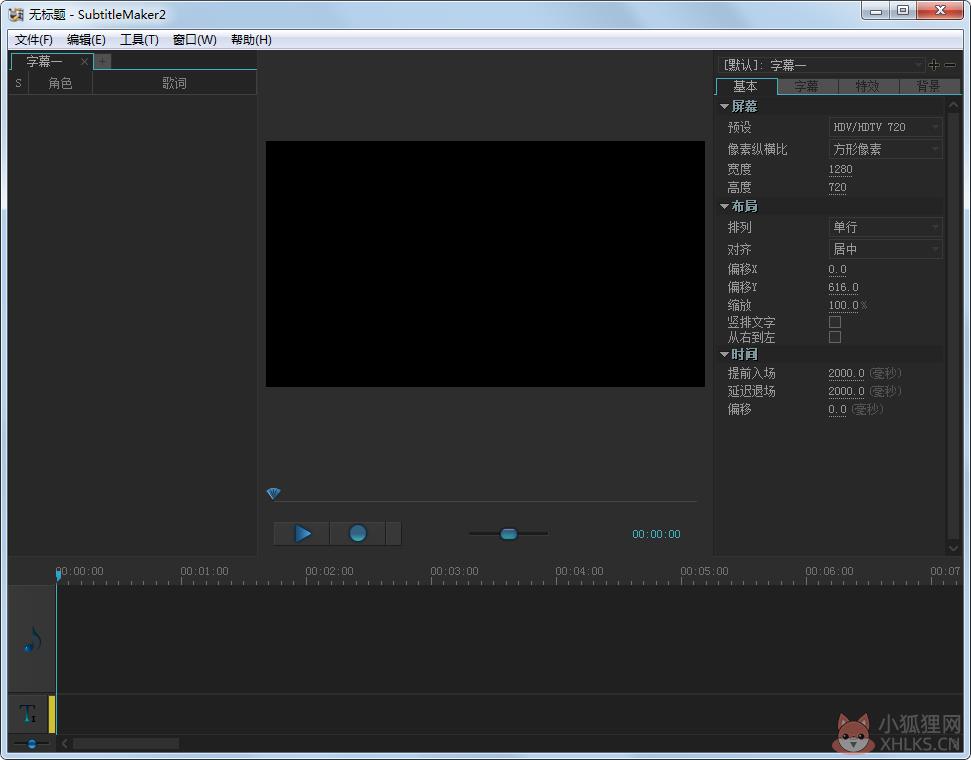This screenshot has height=760, width=971.
Task: Click the preview seek bar playhead marker
Action: 273,494
